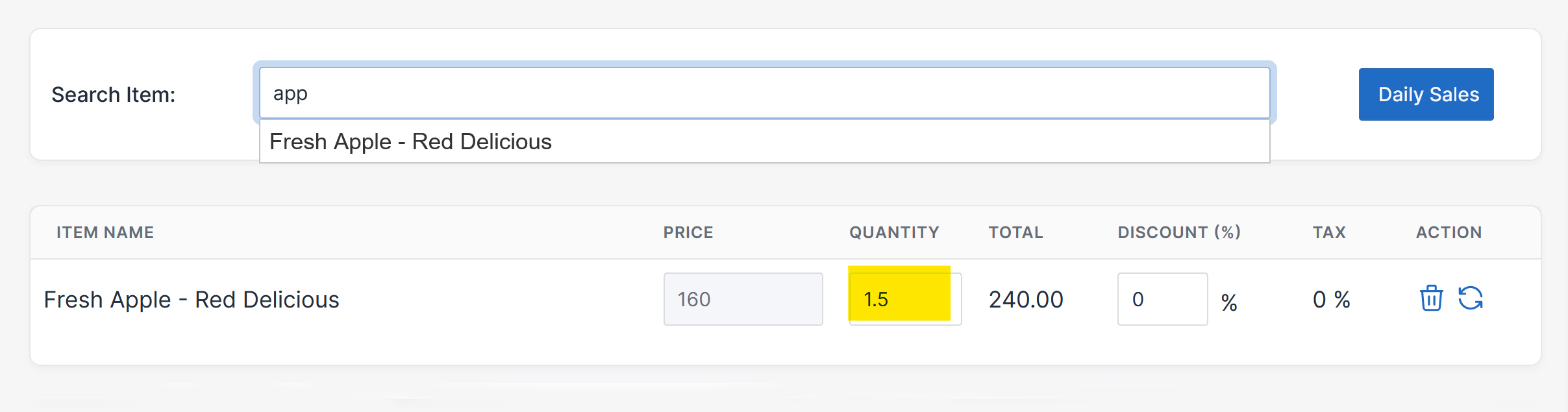Click the ITEM NAME column header
This screenshot has height=412, width=1568.
pyautogui.click(x=105, y=232)
